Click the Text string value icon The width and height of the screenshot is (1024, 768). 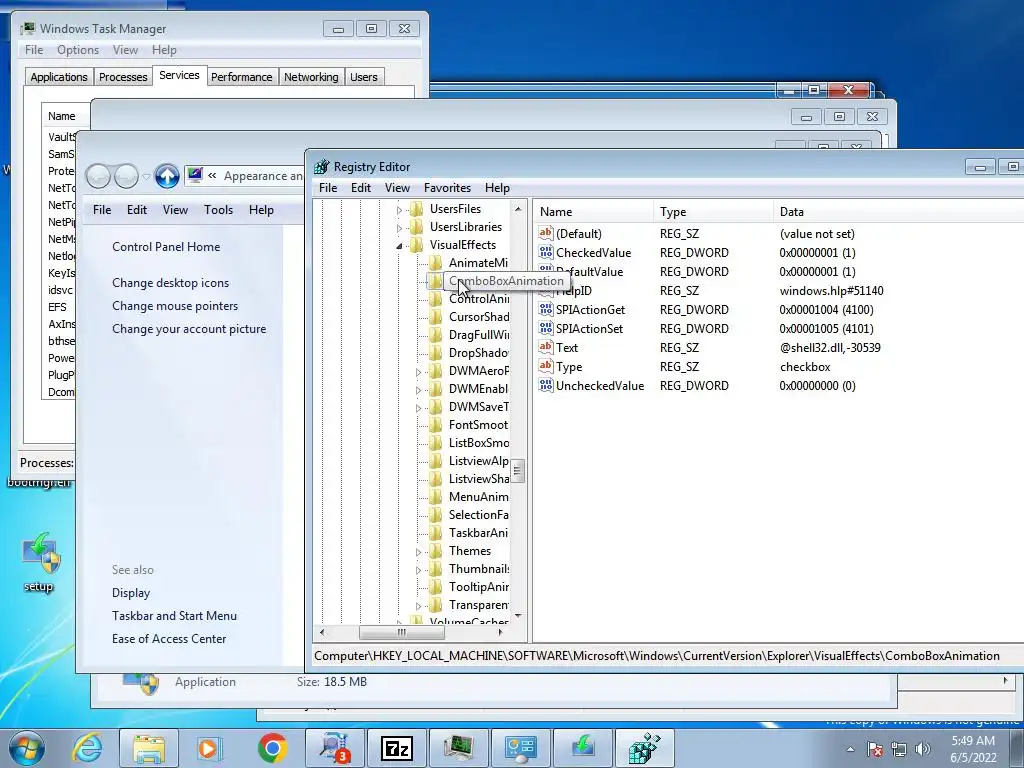[546, 347]
